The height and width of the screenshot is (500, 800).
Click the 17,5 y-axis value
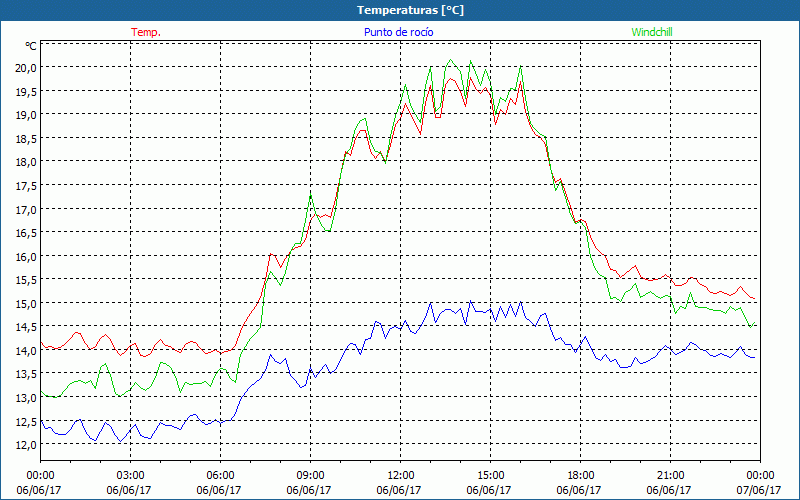pyautogui.click(x=26, y=186)
